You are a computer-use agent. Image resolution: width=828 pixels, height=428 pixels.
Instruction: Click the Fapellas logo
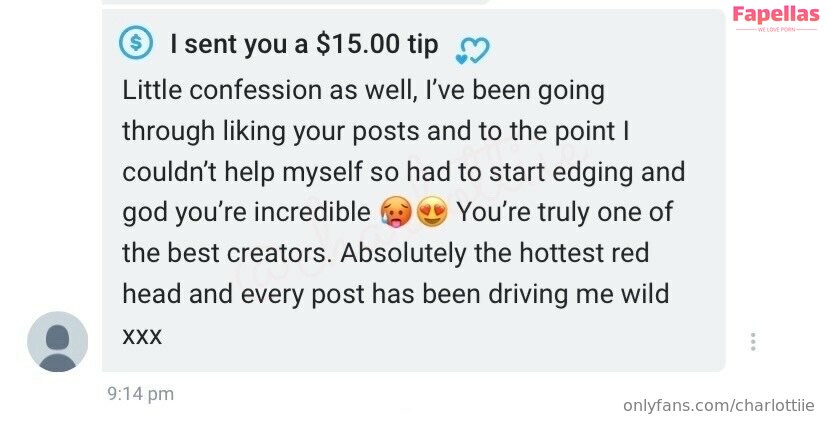pyautogui.click(x=775, y=14)
